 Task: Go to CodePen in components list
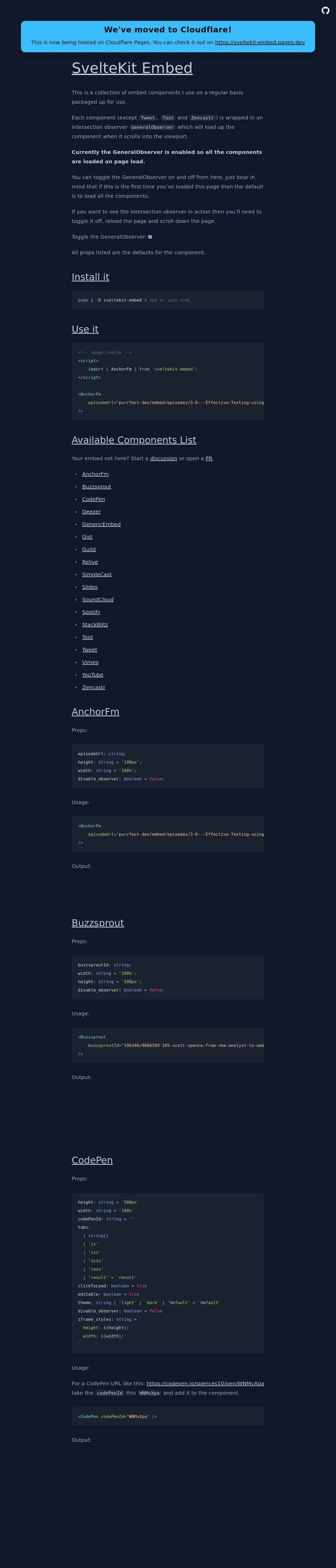(x=93, y=499)
